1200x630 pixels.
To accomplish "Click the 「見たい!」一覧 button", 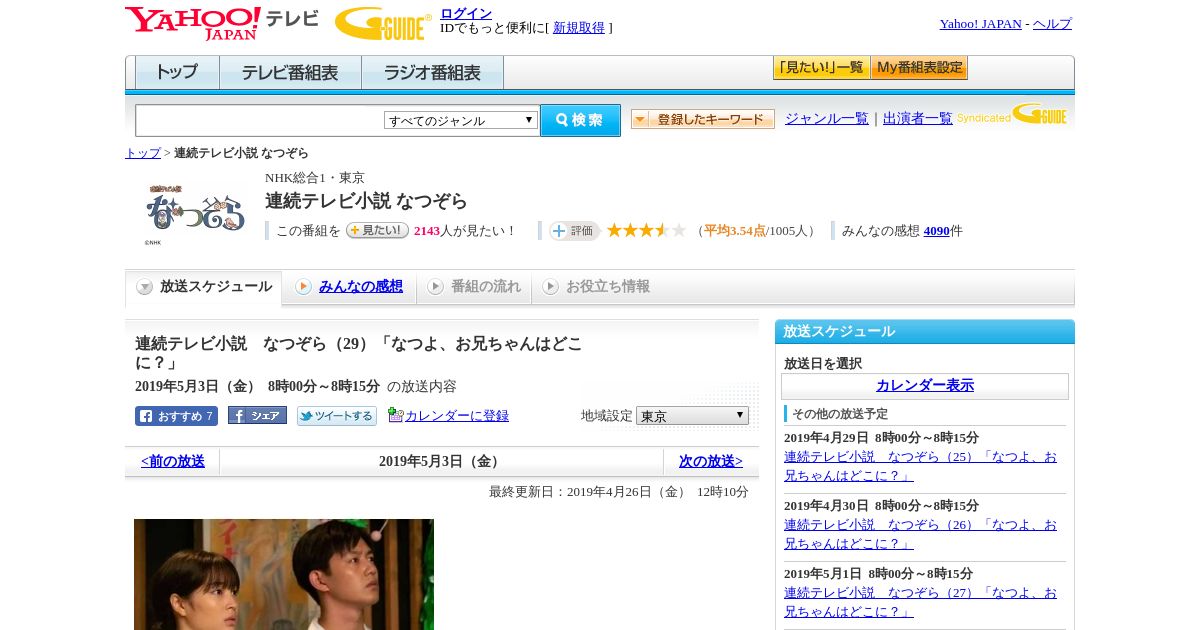I will [821, 68].
